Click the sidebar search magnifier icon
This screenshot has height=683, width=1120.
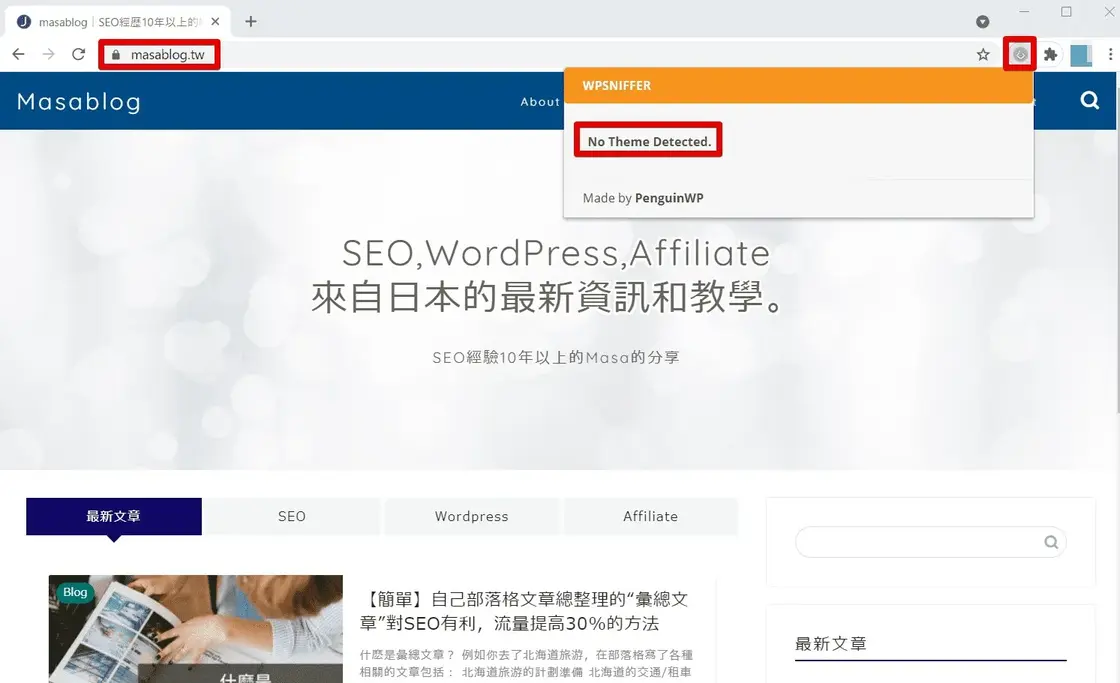1051,542
